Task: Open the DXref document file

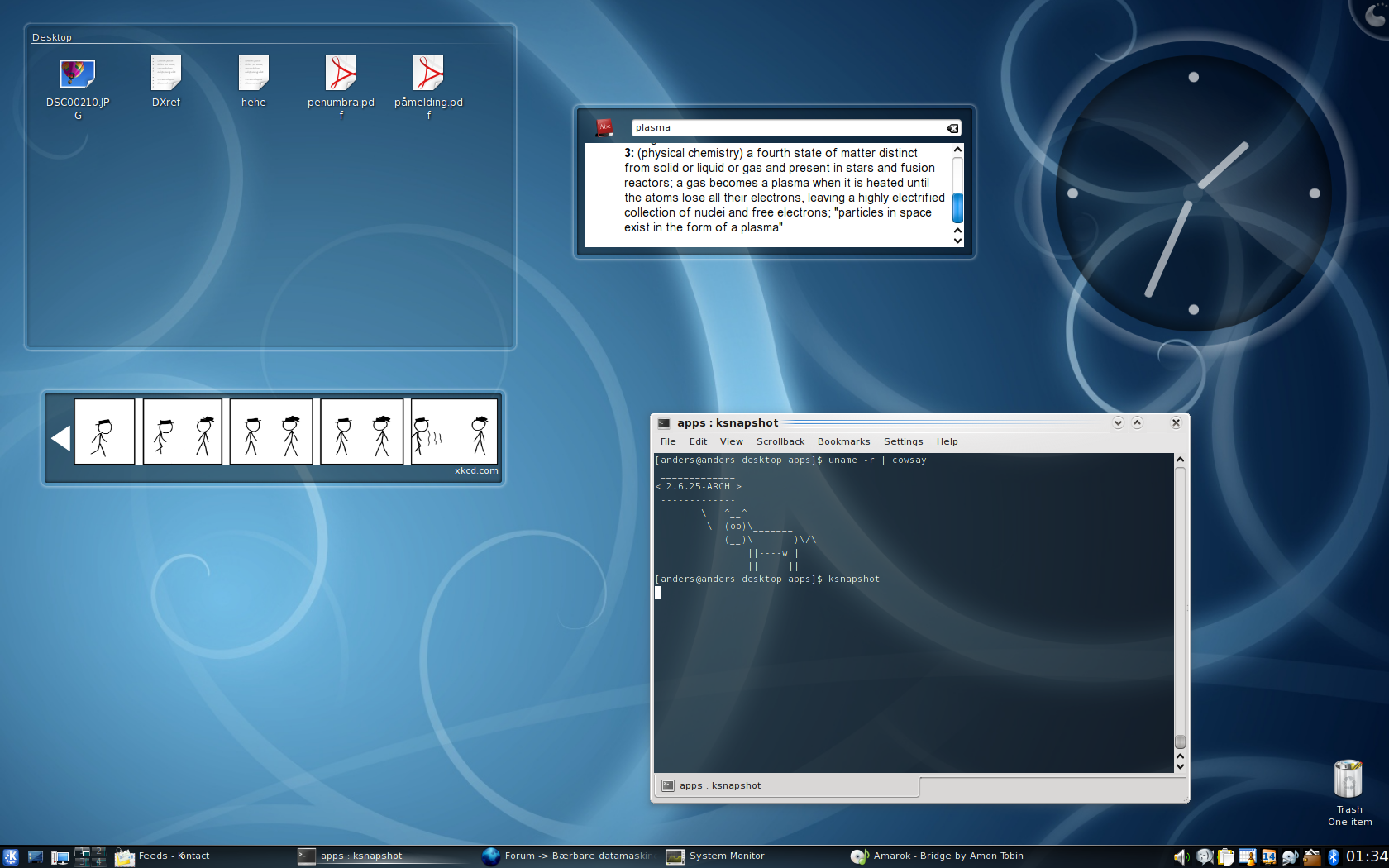Action: (x=165, y=82)
